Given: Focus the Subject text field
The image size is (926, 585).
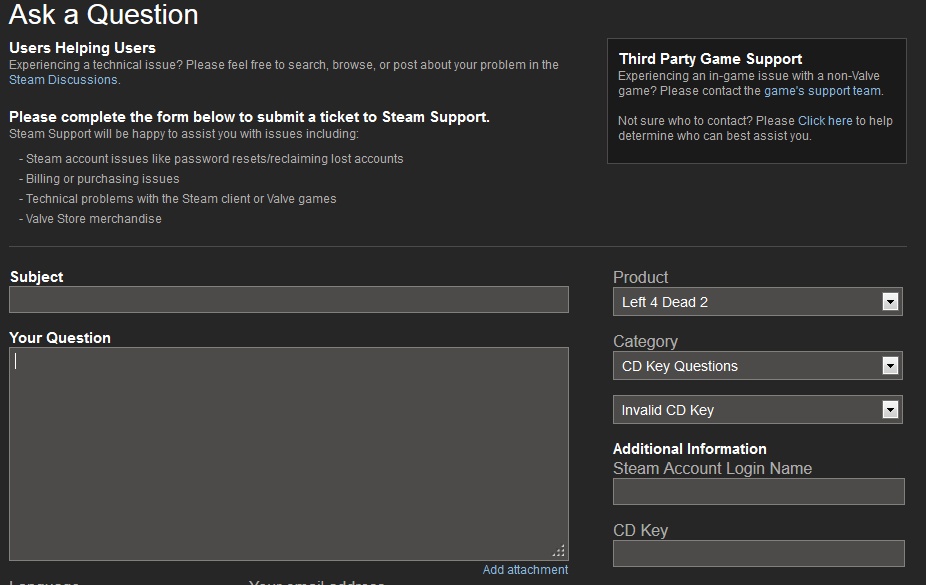Looking at the screenshot, I should 289,300.
